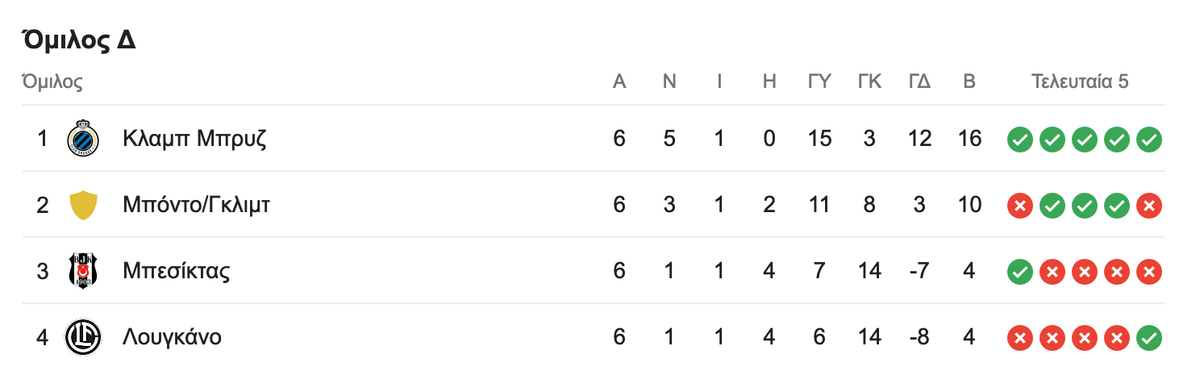Click Club Brugge's 16 points value
This screenshot has width=1200, height=392.
click(969, 139)
